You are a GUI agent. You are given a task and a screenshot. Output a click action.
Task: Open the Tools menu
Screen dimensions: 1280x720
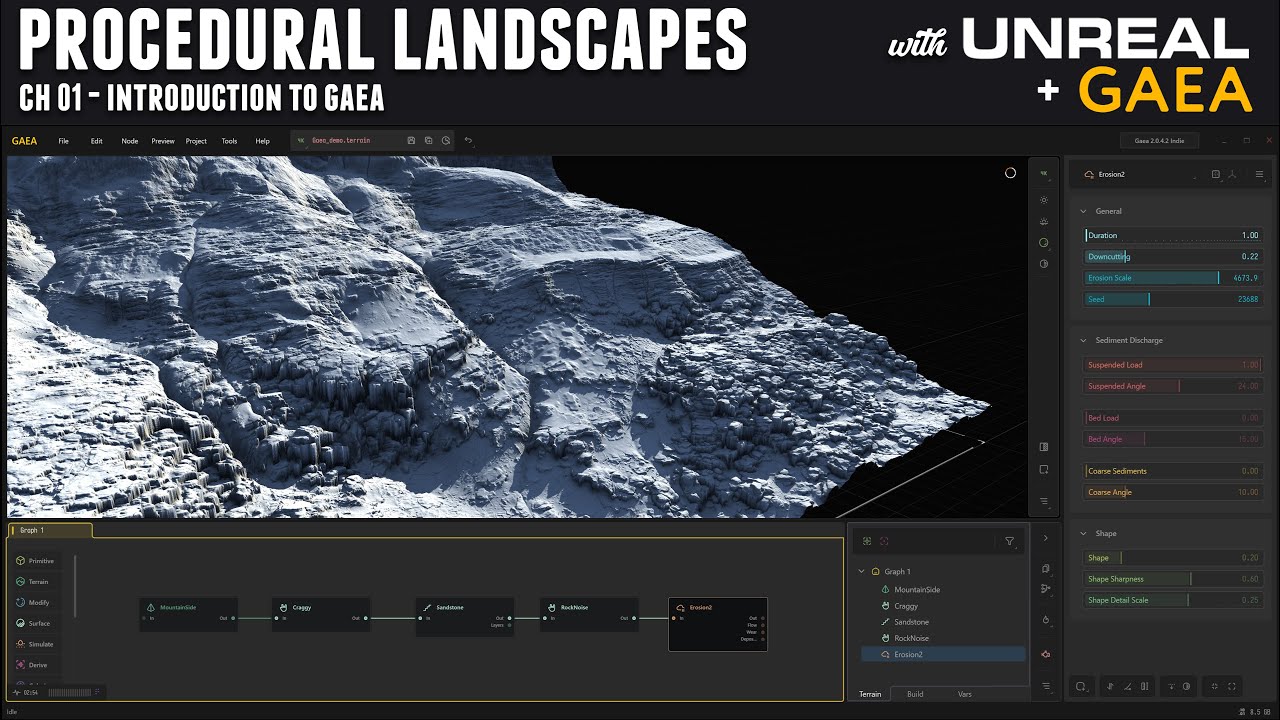(229, 141)
